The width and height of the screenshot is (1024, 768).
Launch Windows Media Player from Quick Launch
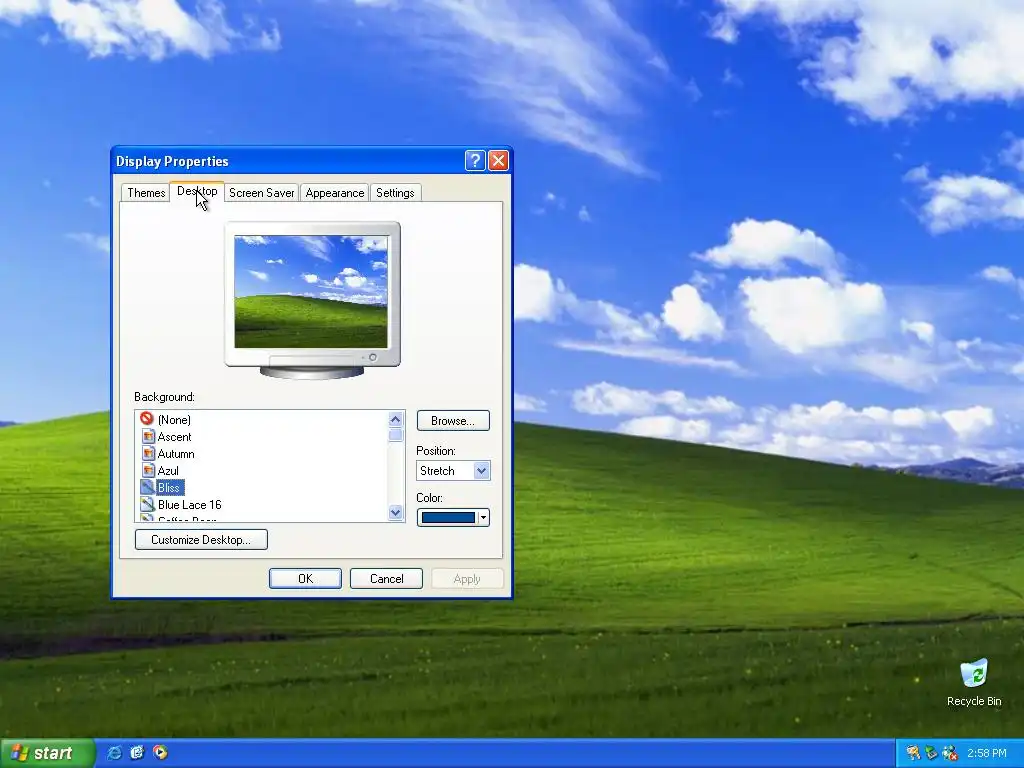click(x=160, y=753)
